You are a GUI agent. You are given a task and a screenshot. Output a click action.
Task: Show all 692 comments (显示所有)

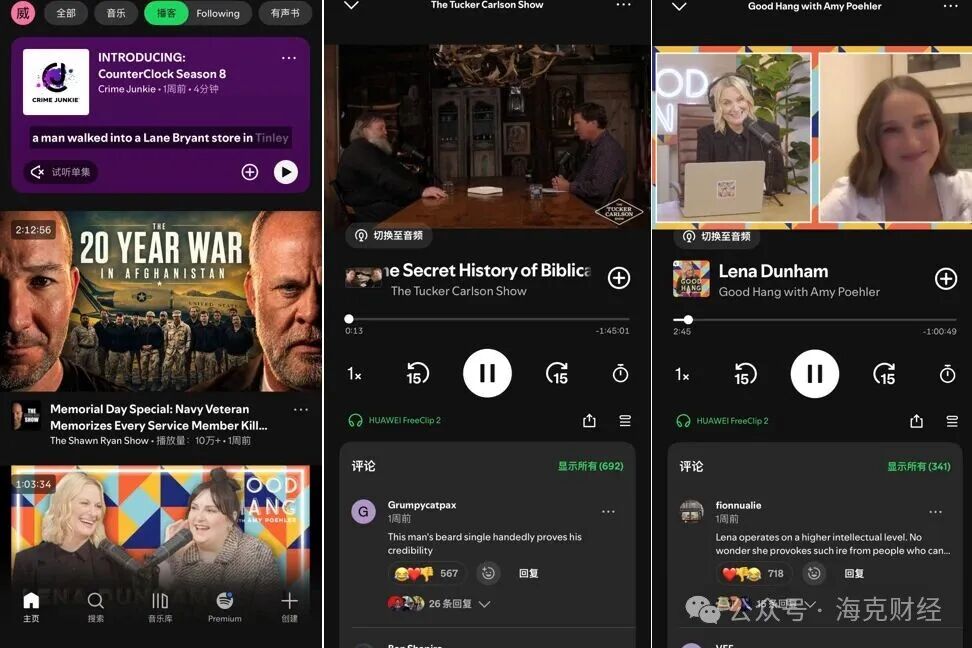(x=590, y=466)
